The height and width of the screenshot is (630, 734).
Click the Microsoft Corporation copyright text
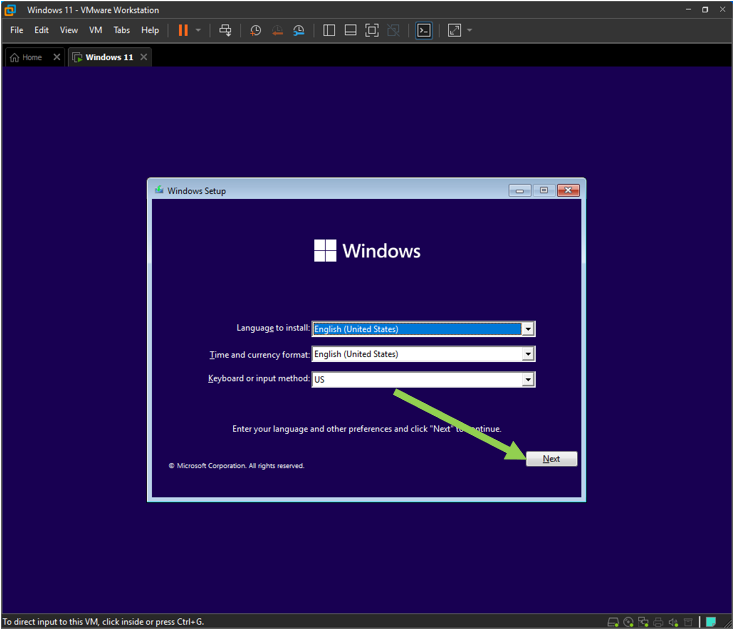coord(236,466)
